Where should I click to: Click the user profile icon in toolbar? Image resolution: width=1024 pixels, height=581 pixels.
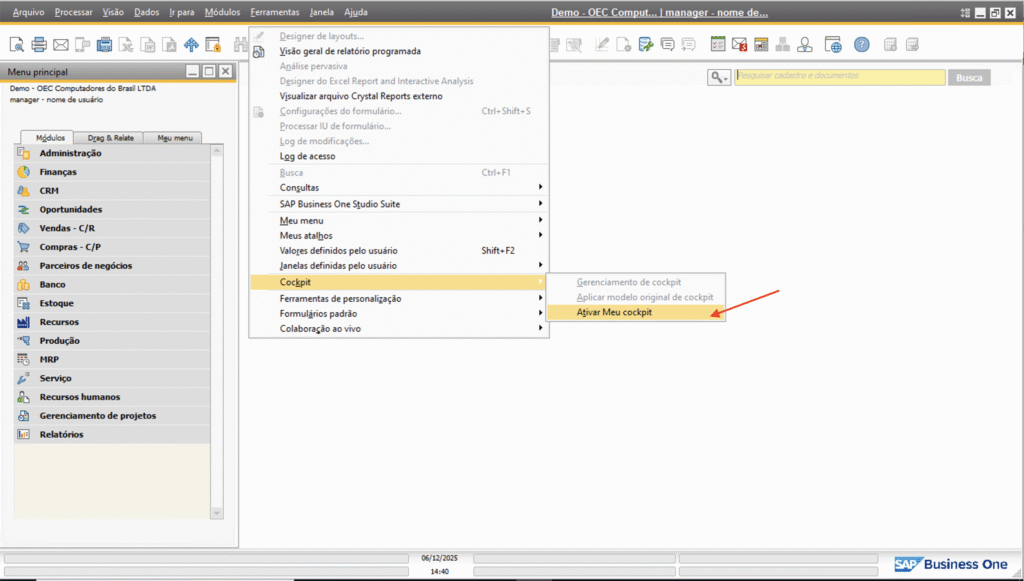pos(805,45)
